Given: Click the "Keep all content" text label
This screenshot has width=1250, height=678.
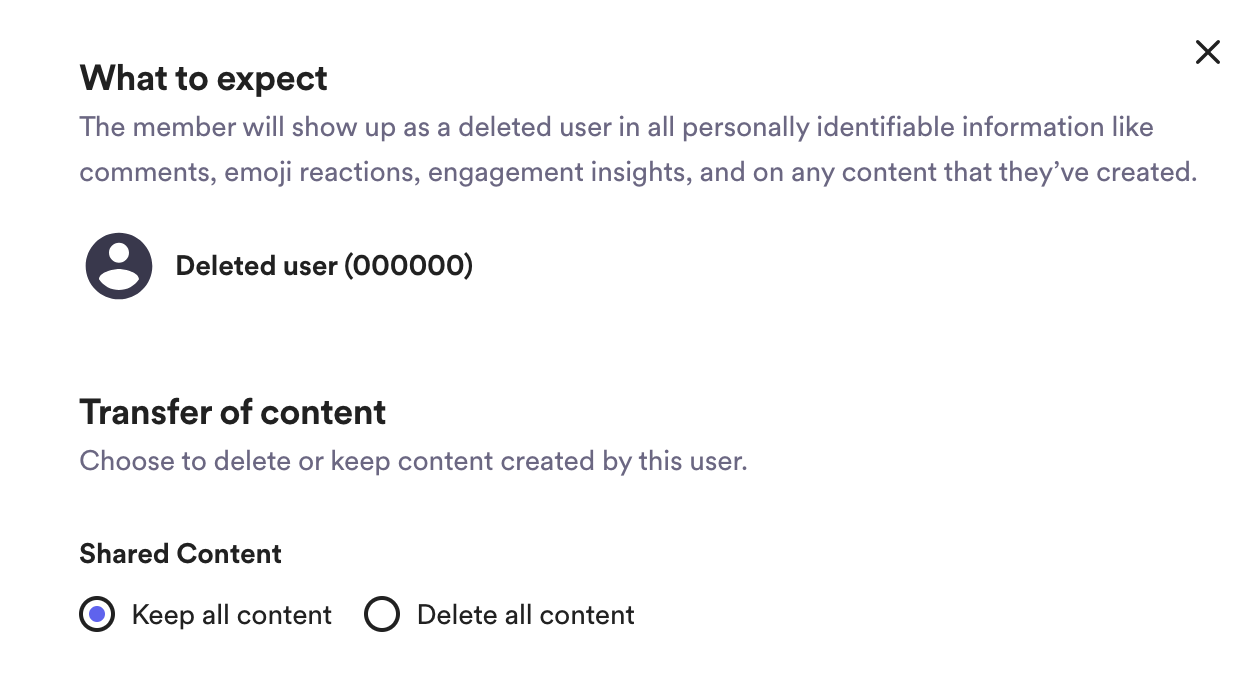Looking at the screenshot, I should coord(231,614).
